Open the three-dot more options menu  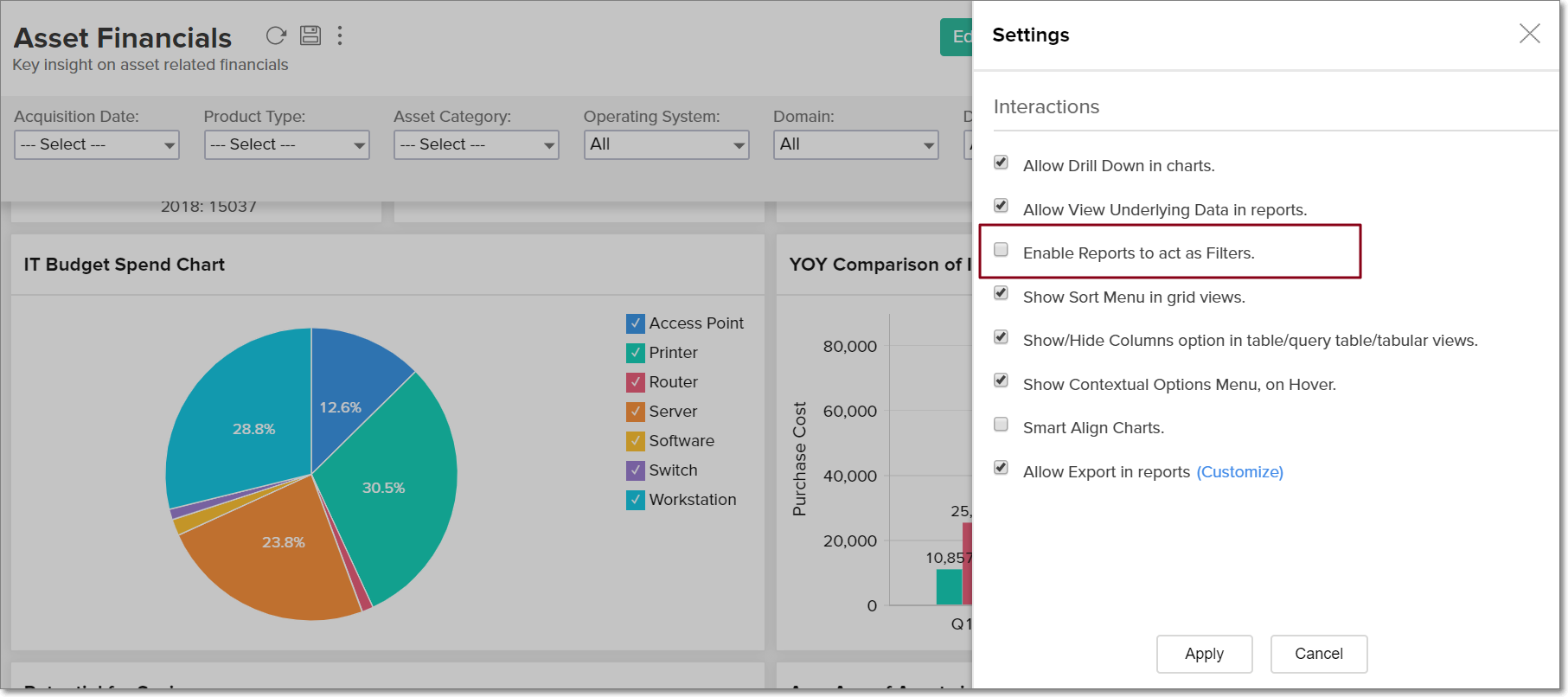[340, 35]
